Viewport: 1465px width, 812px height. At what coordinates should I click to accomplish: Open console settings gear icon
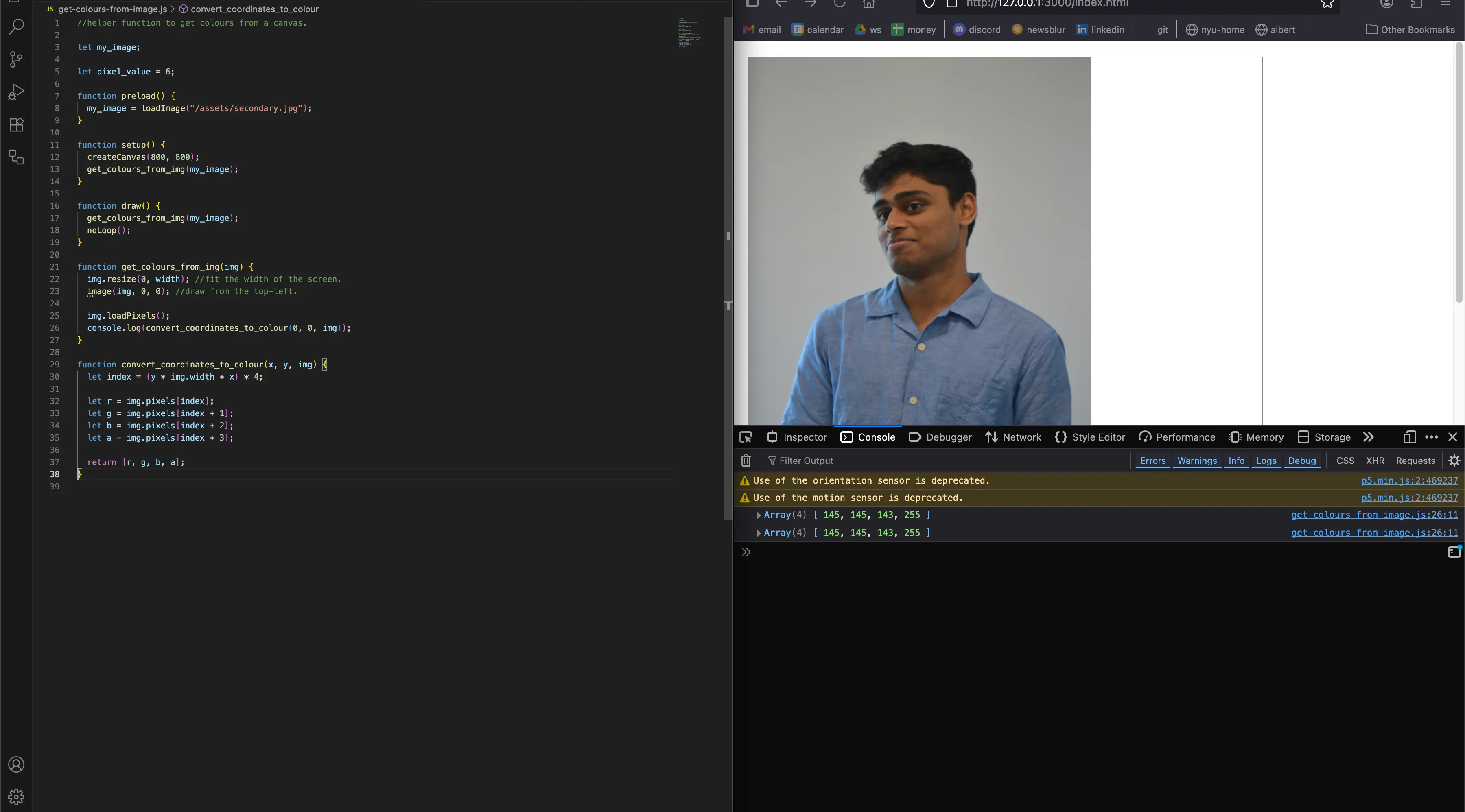(1454, 461)
